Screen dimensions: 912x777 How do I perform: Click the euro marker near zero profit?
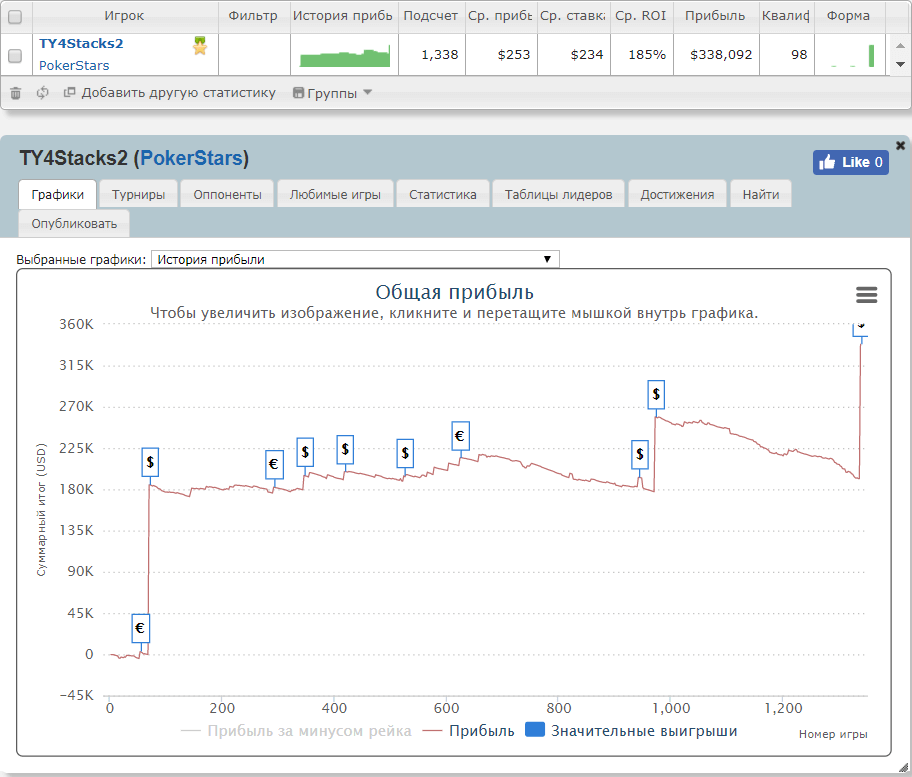(x=140, y=628)
